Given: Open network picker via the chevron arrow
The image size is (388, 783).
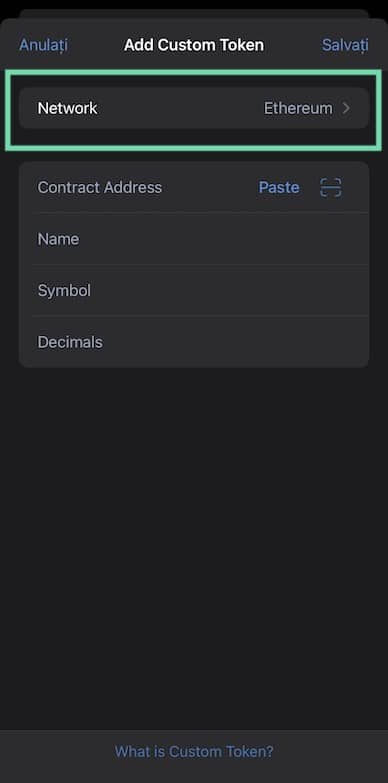Looking at the screenshot, I should point(347,108).
